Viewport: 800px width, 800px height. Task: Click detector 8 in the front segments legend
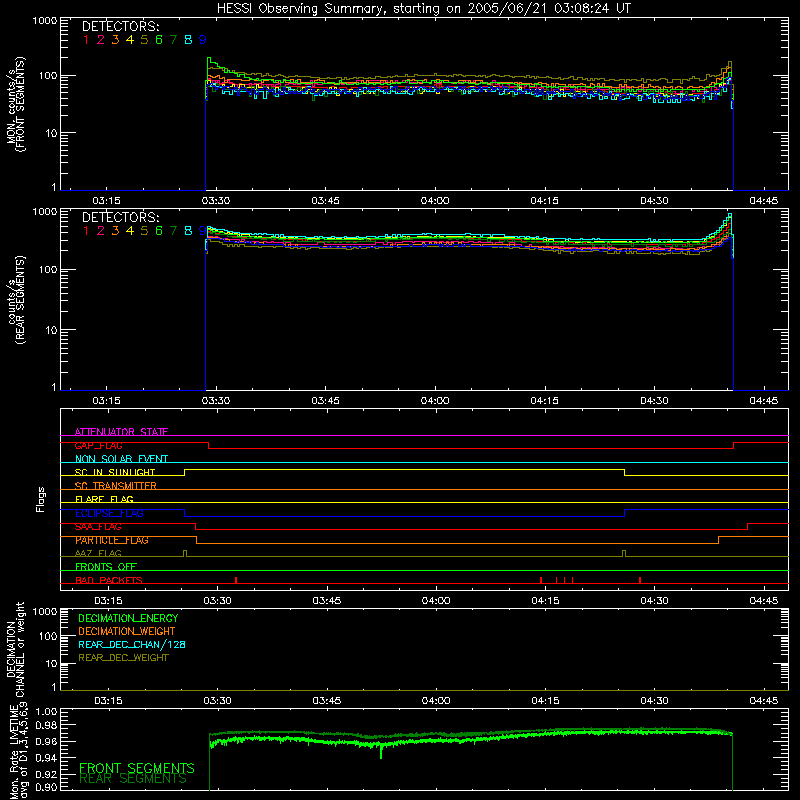188,40
